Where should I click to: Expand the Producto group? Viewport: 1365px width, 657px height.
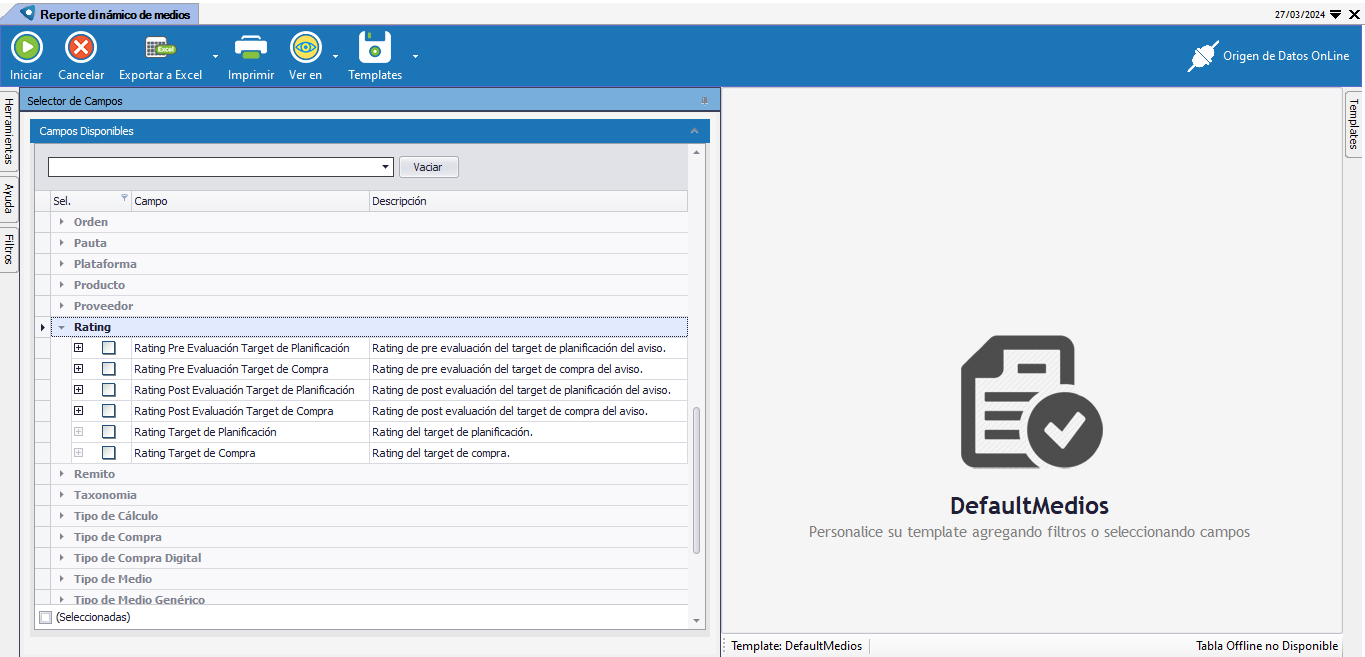(x=62, y=285)
